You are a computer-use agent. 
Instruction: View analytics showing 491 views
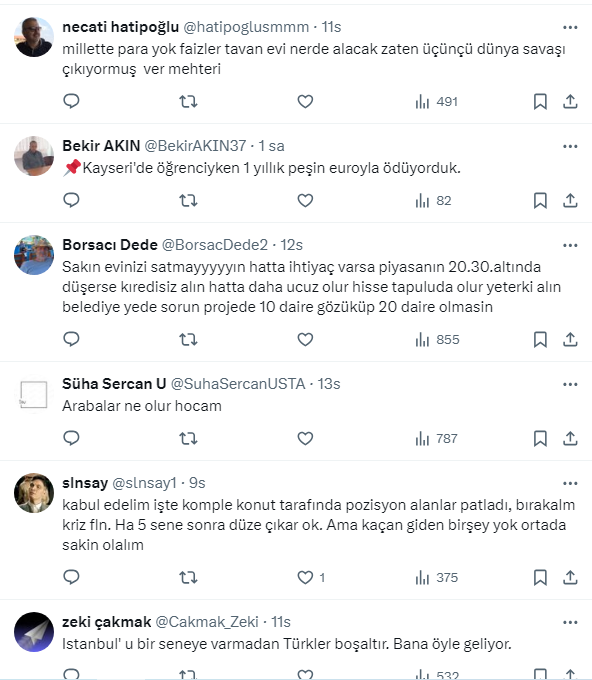[x=436, y=101]
